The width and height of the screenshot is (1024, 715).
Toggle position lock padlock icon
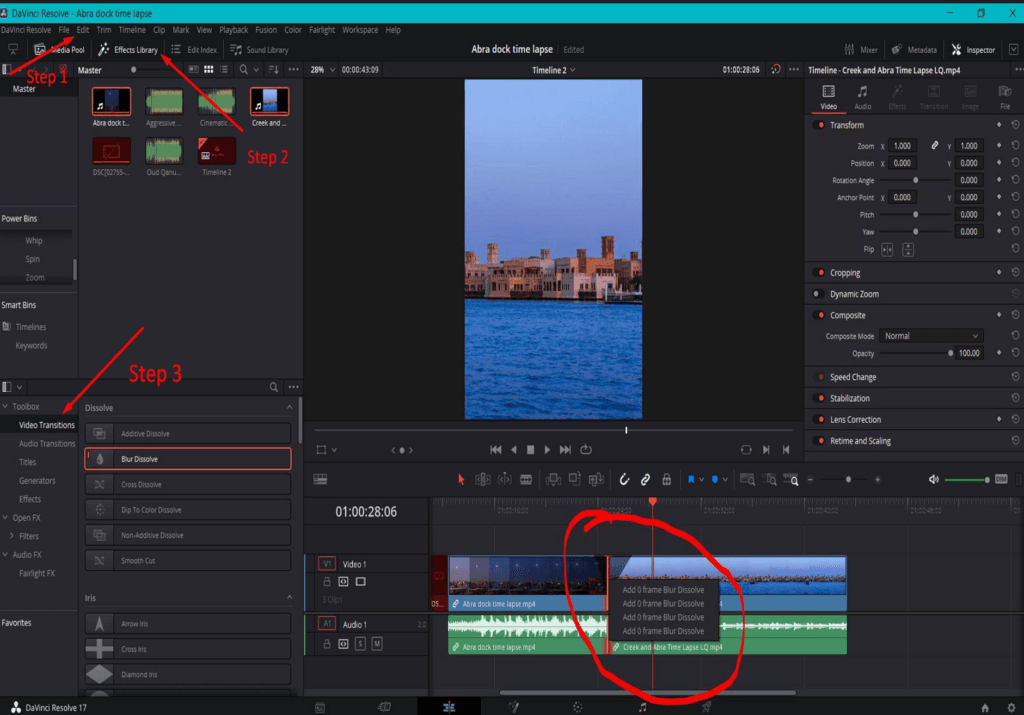click(666, 480)
